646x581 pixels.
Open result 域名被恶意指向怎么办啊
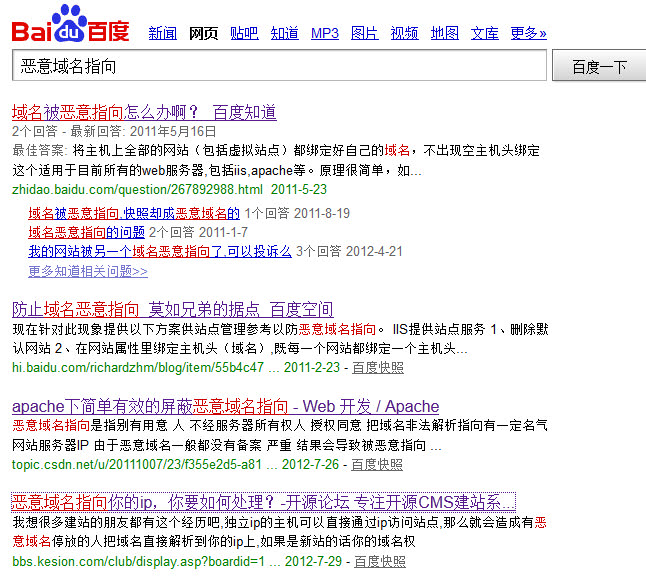coord(144,112)
